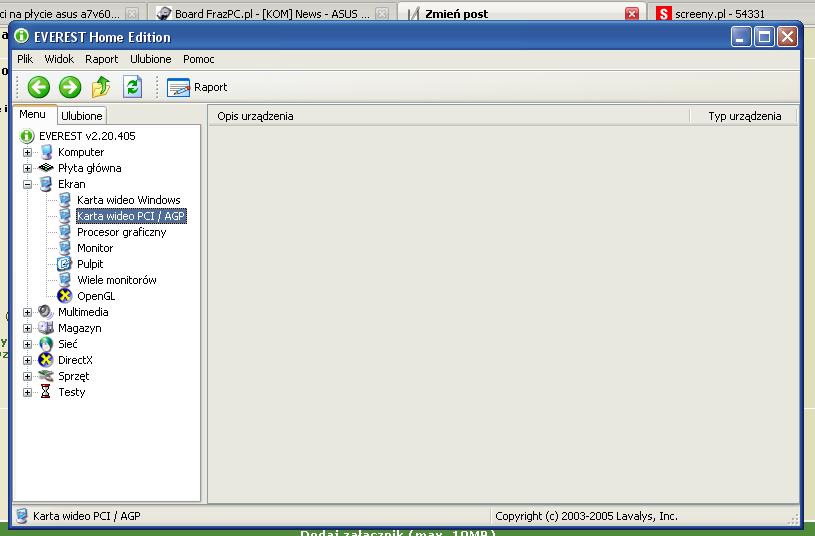
Task: Open the Raport wizard toolbar button
Action: tap(197, 87)
